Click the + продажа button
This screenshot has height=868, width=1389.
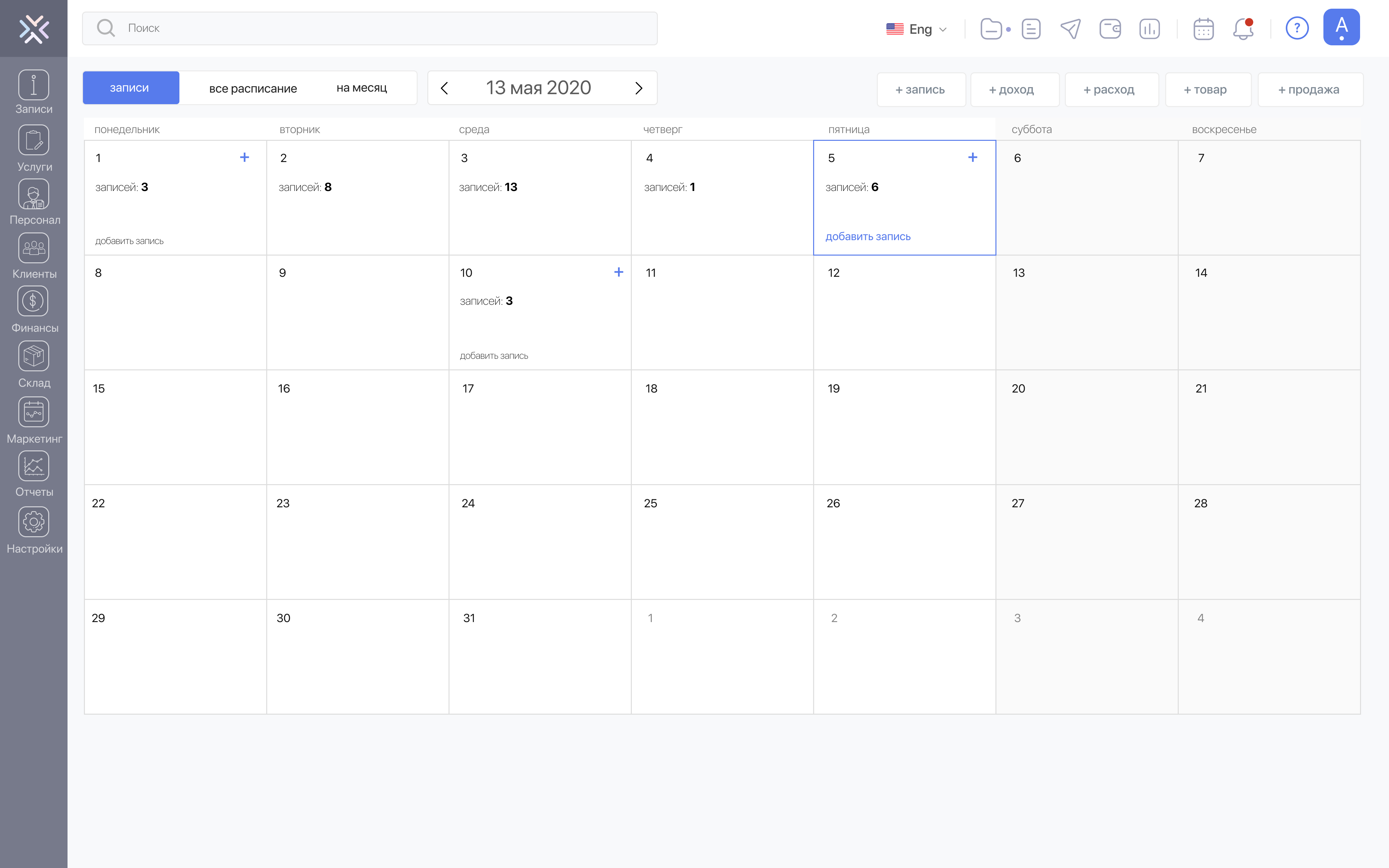(x=1310, y=90)
